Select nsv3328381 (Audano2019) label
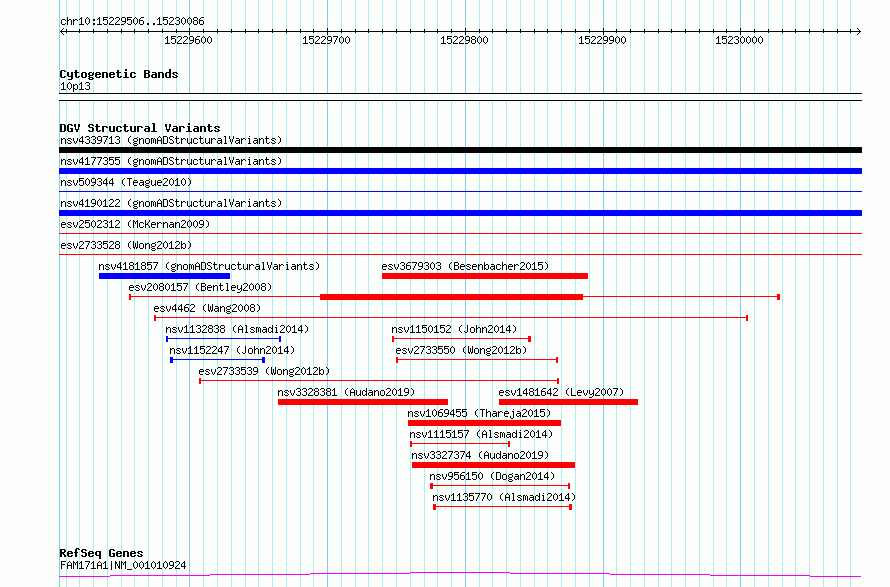Screen dimensions: 890x587 [x=346, y=392]
